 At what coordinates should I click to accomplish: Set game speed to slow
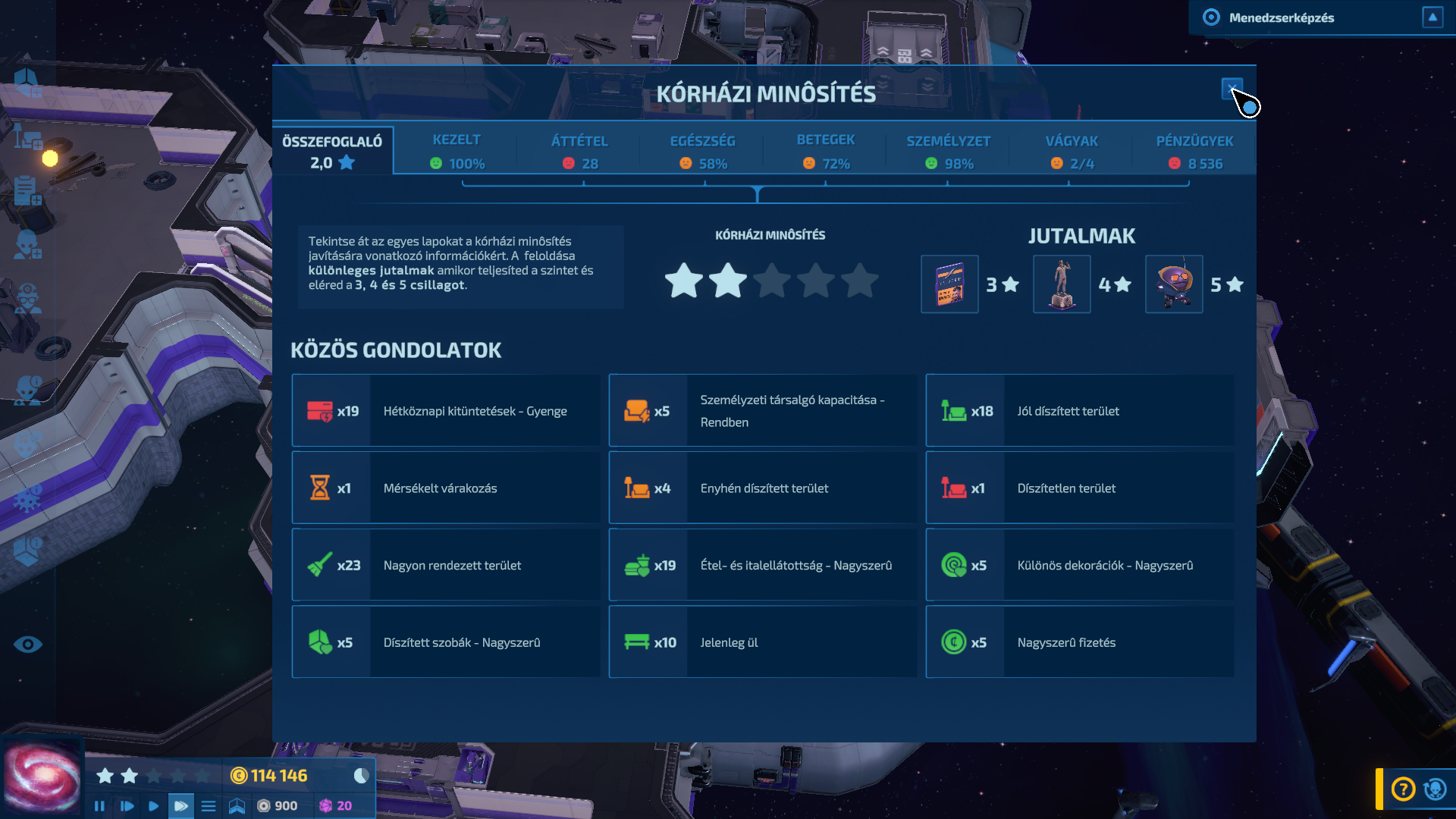127,806
